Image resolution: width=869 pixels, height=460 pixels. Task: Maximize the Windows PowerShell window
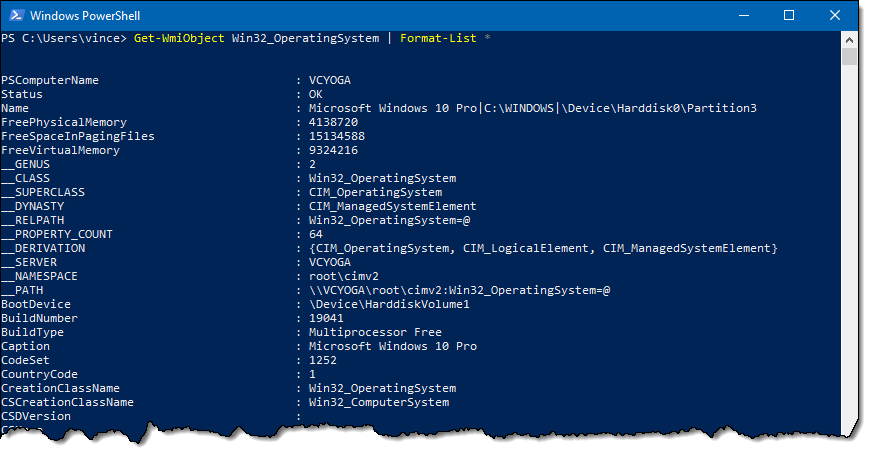click(789, 16)
